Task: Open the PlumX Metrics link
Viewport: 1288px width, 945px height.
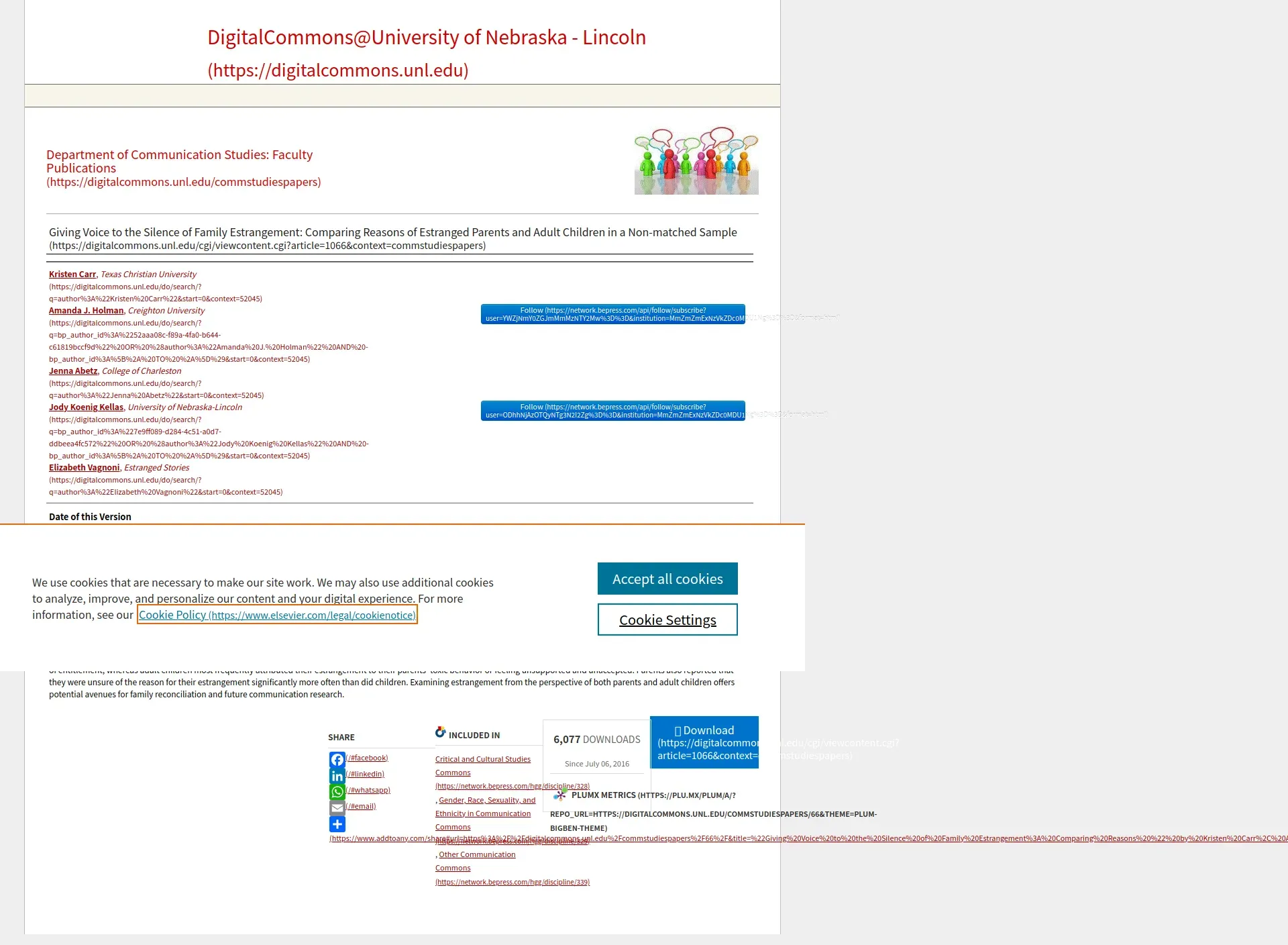Action: point(653,795)
